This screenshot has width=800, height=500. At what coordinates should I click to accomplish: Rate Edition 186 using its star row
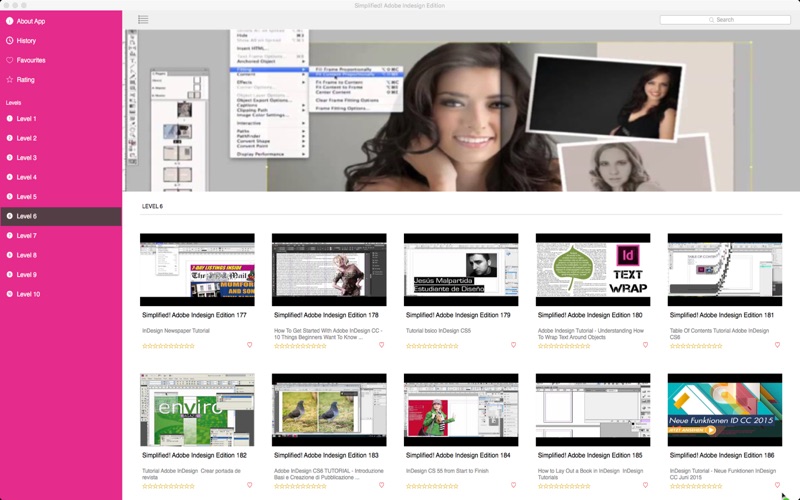pos(696,486)
